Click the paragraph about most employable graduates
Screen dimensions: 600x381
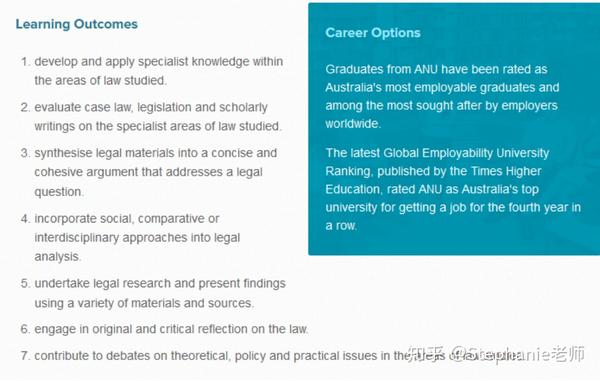pos(442,96)
